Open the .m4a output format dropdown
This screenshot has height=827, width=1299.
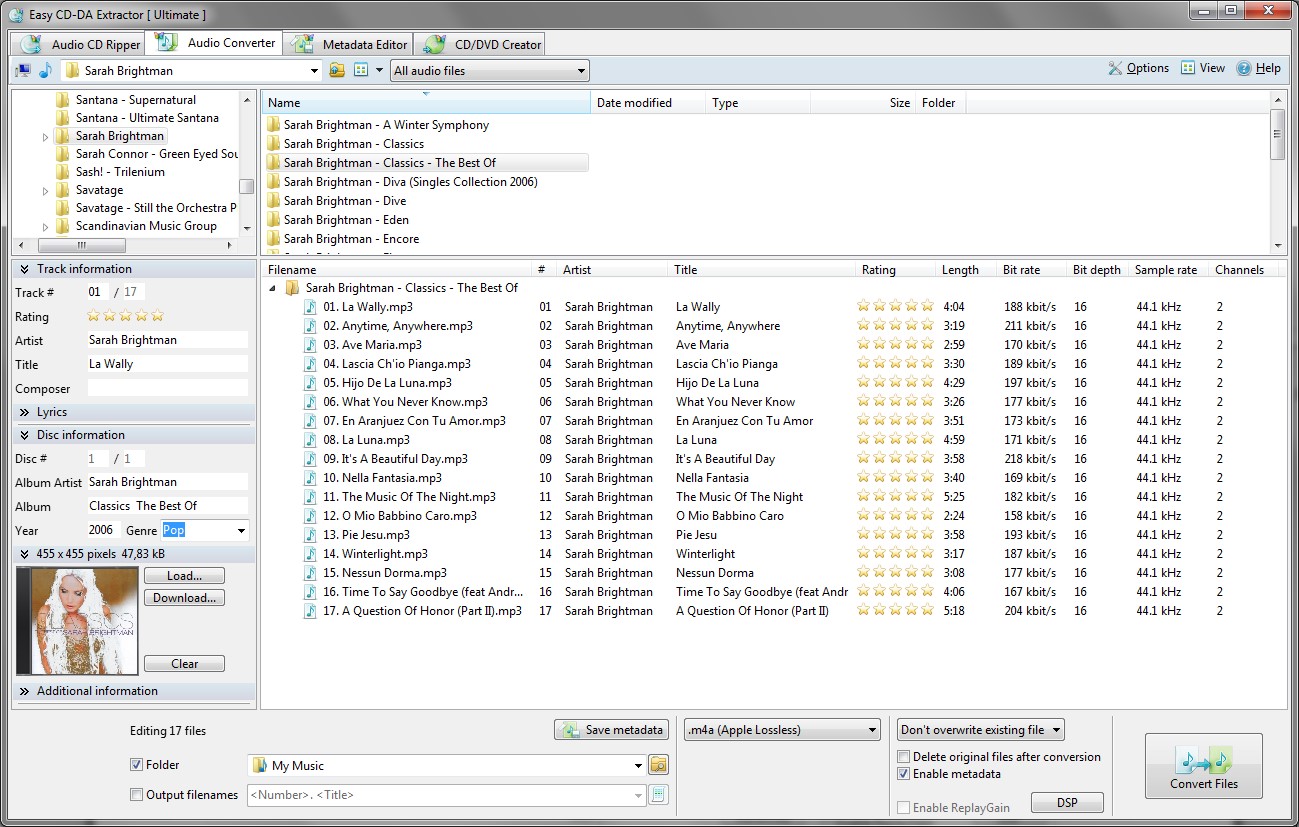(781, 730)
